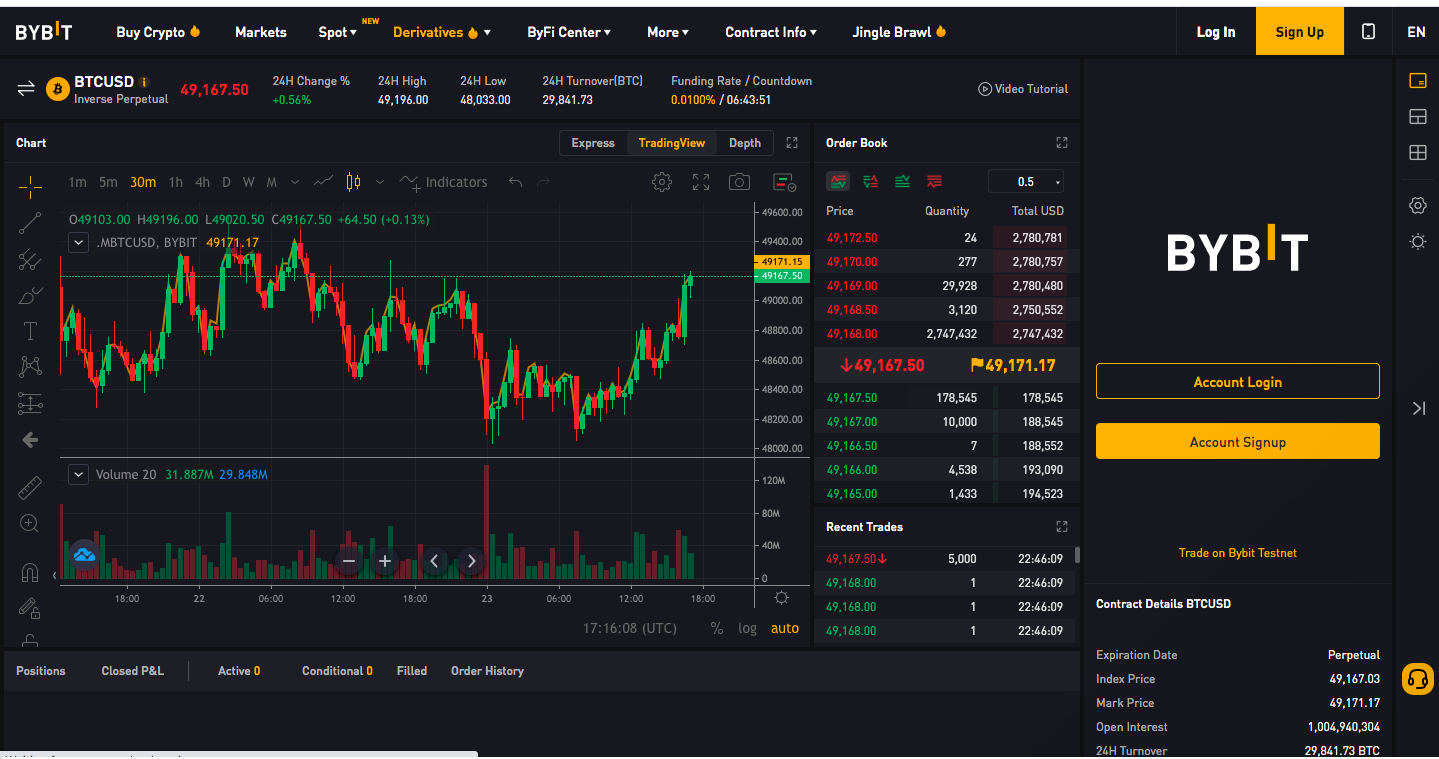Open the customer support headset icon

1417,679
